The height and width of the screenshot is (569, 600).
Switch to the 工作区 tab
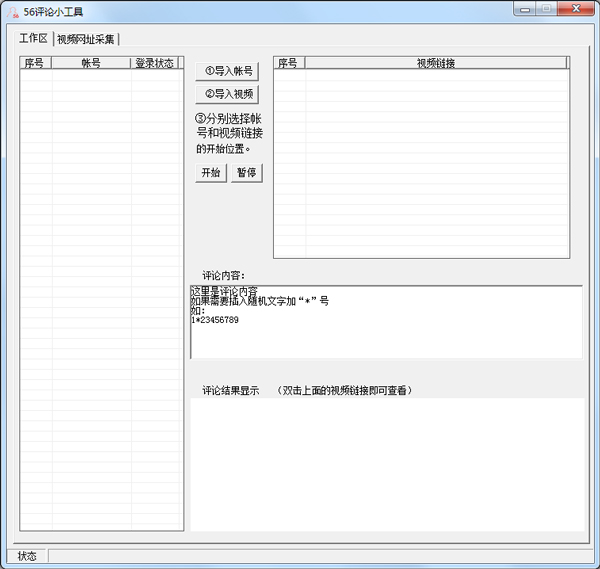[33, 39]
